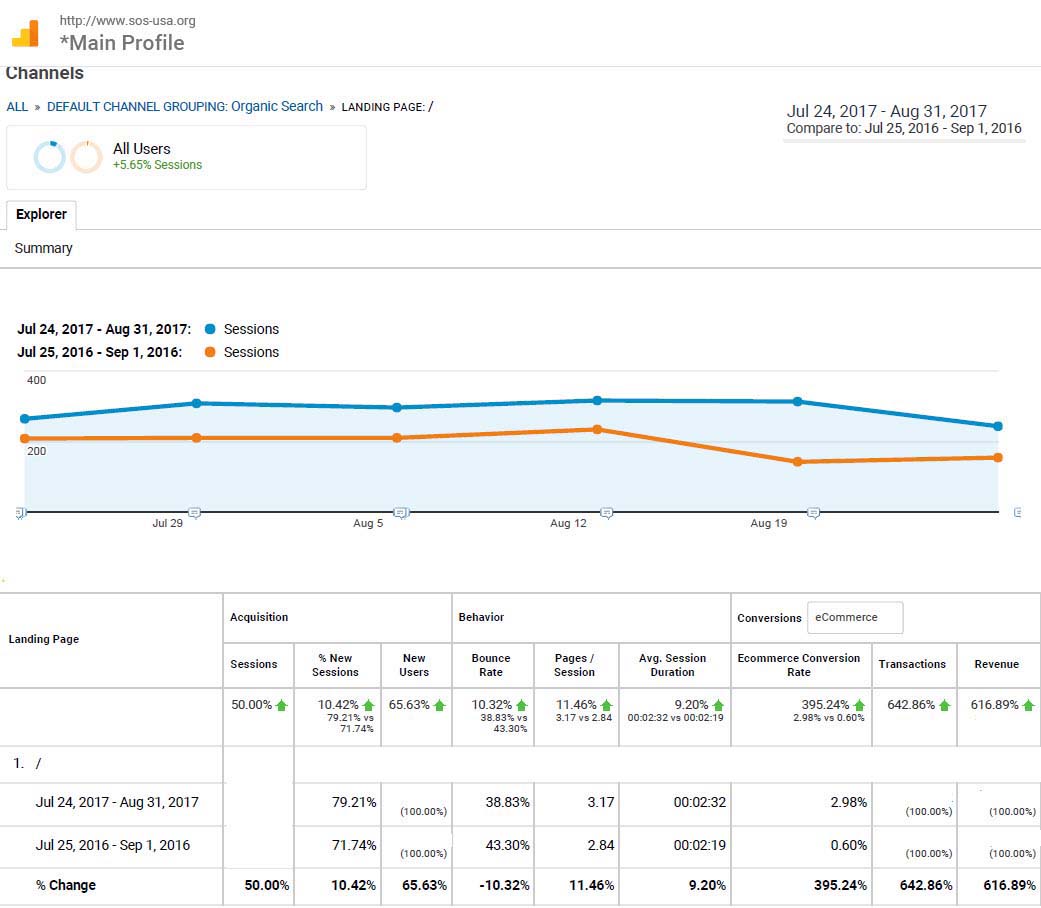Go to the ALL breadcrumb link
The height and width of the screenshot is (908, 1041).
click(x=17, y=107)
